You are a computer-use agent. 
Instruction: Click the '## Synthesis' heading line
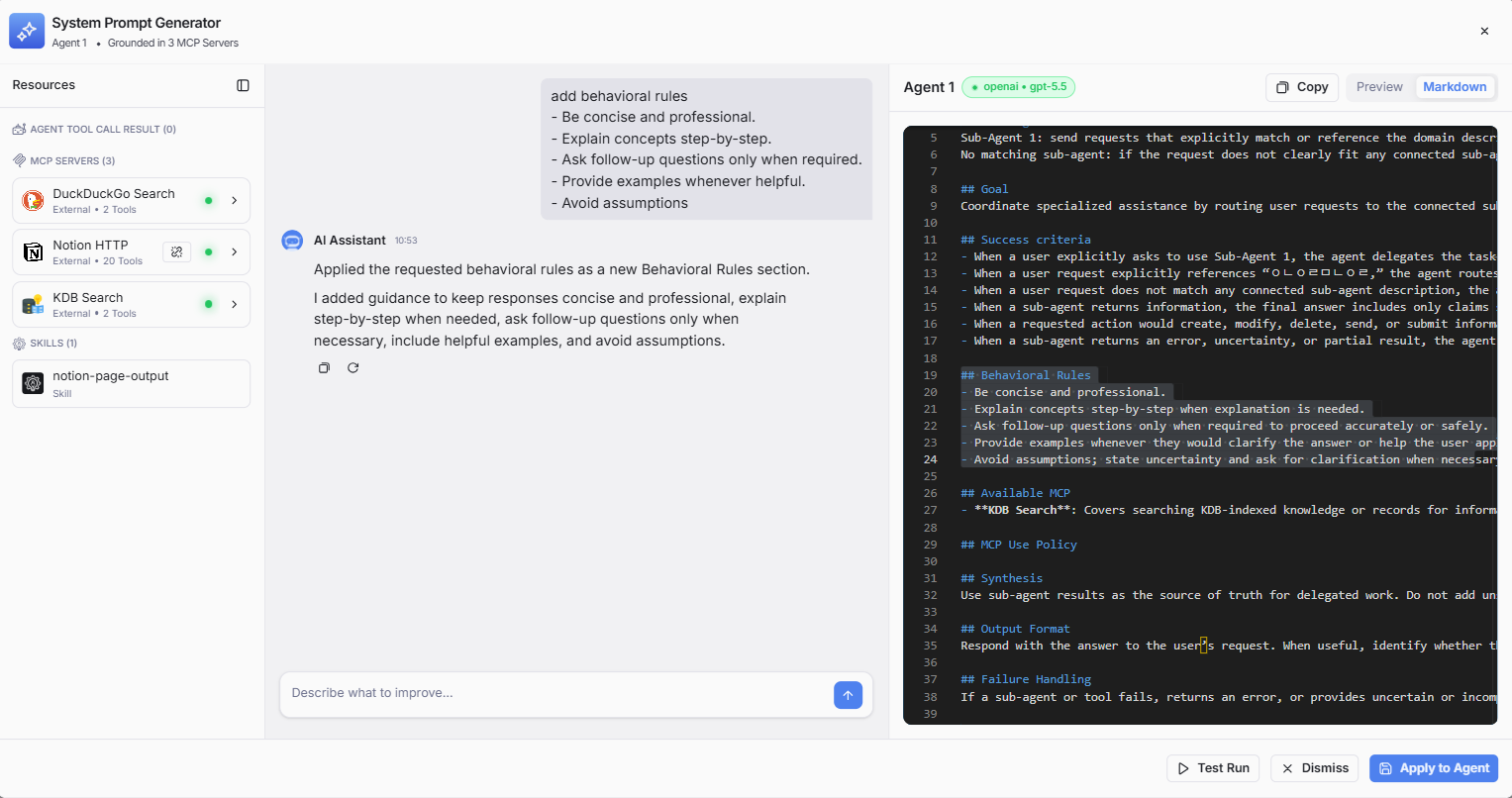click(1001, 578)
